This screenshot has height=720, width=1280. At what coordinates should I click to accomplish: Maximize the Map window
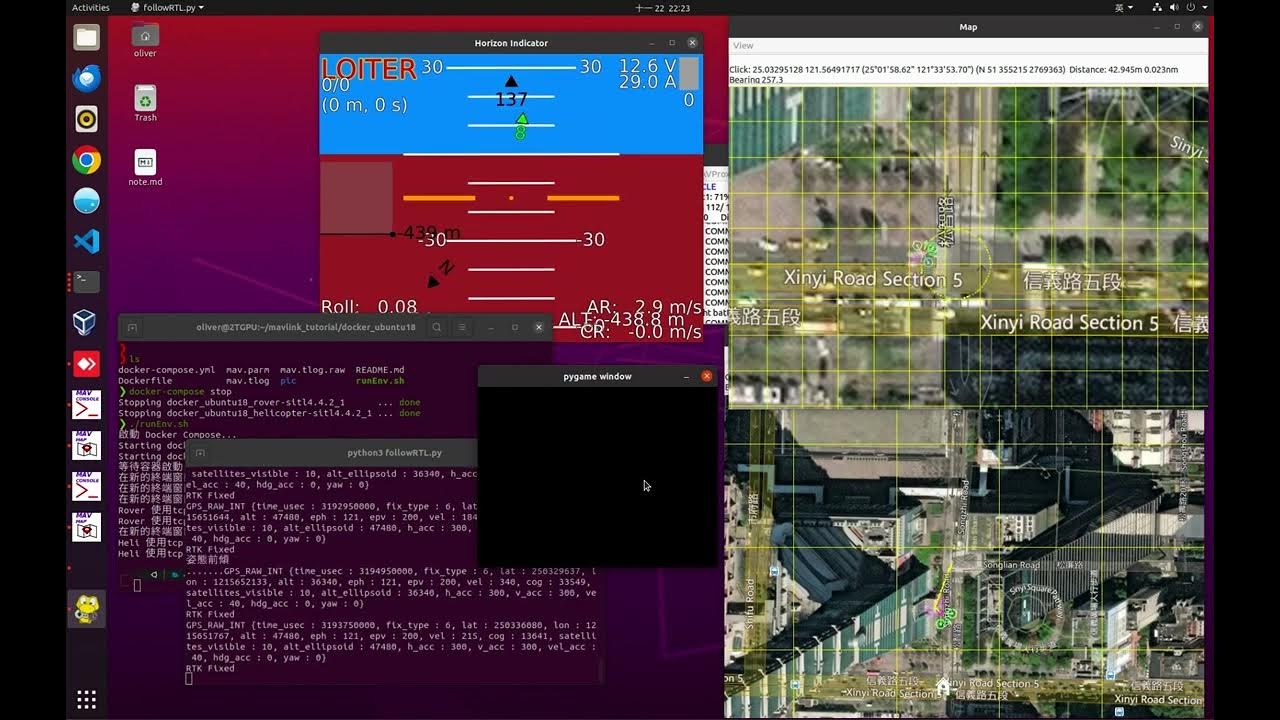click(1177, 27)
